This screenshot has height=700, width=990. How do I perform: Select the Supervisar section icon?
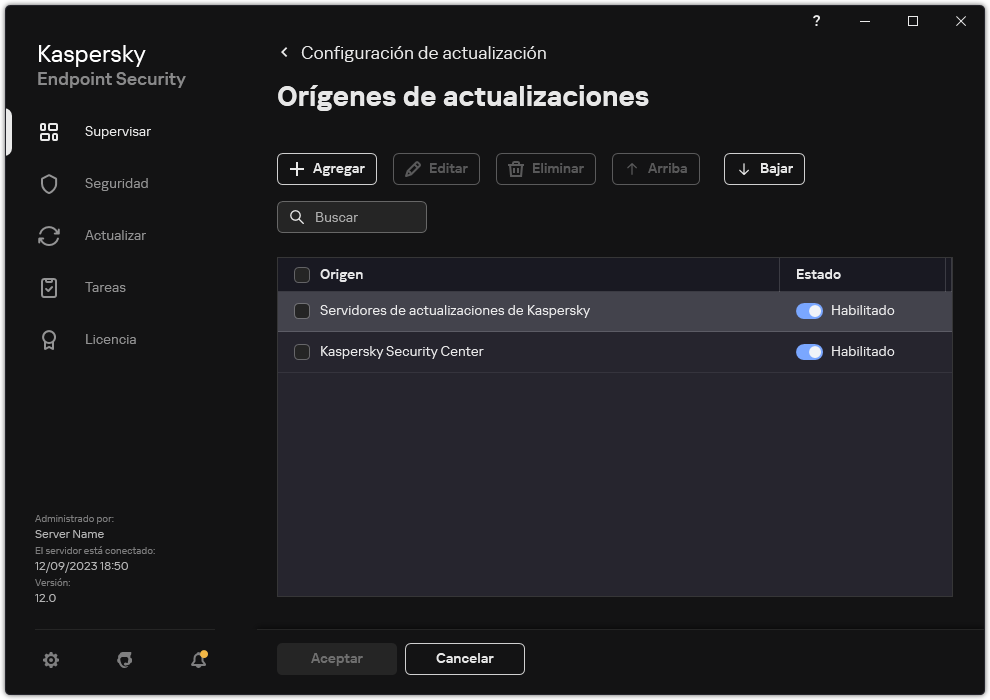point(48,131)
